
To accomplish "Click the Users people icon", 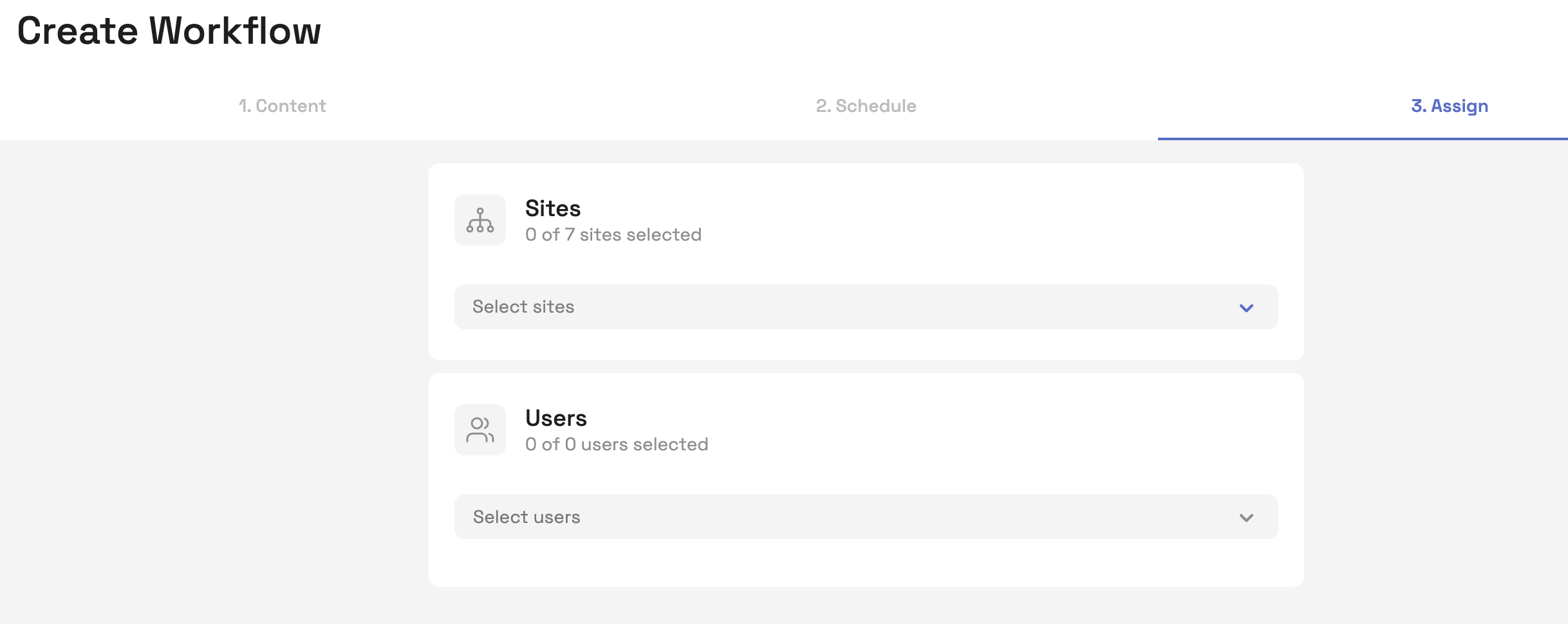I will point(480,430).
